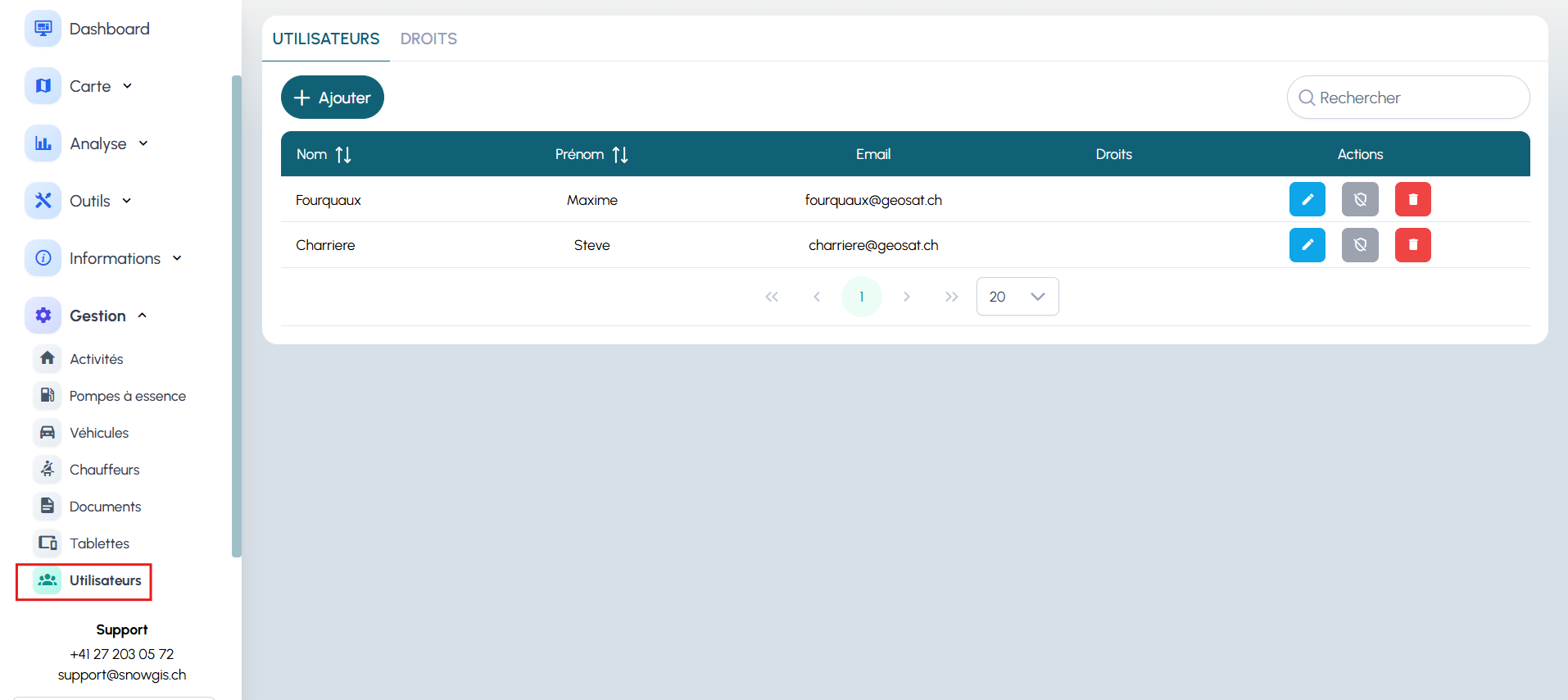Click the Ajouter button to add user
1568x700 pixels.
[x=333, y=98]
